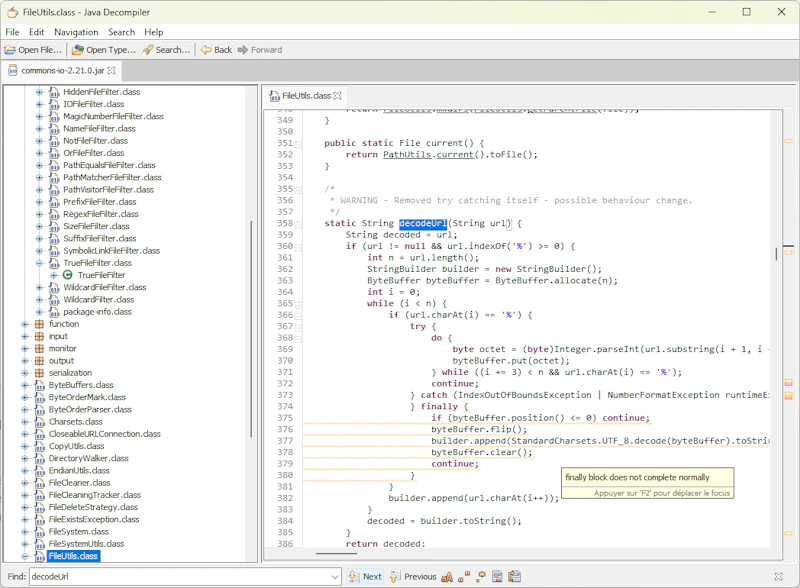Click the Forward navigation button
Screen dimensions: 800x588
(x=260, y=50)
